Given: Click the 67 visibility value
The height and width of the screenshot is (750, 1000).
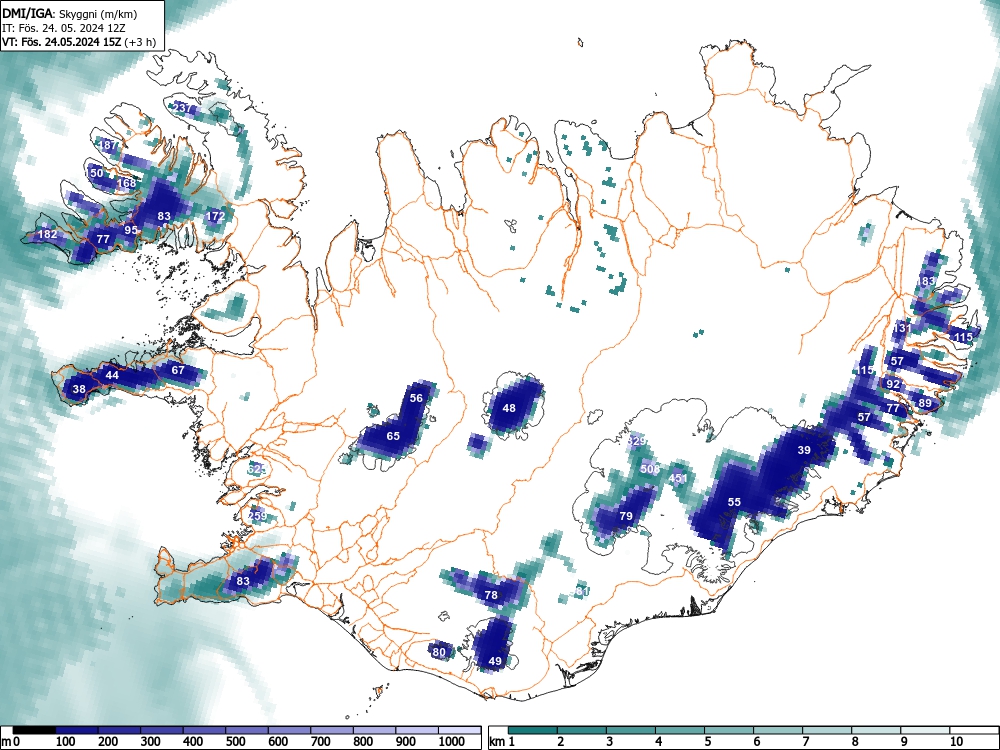Looking at the screenshot, I should (178, 370).
